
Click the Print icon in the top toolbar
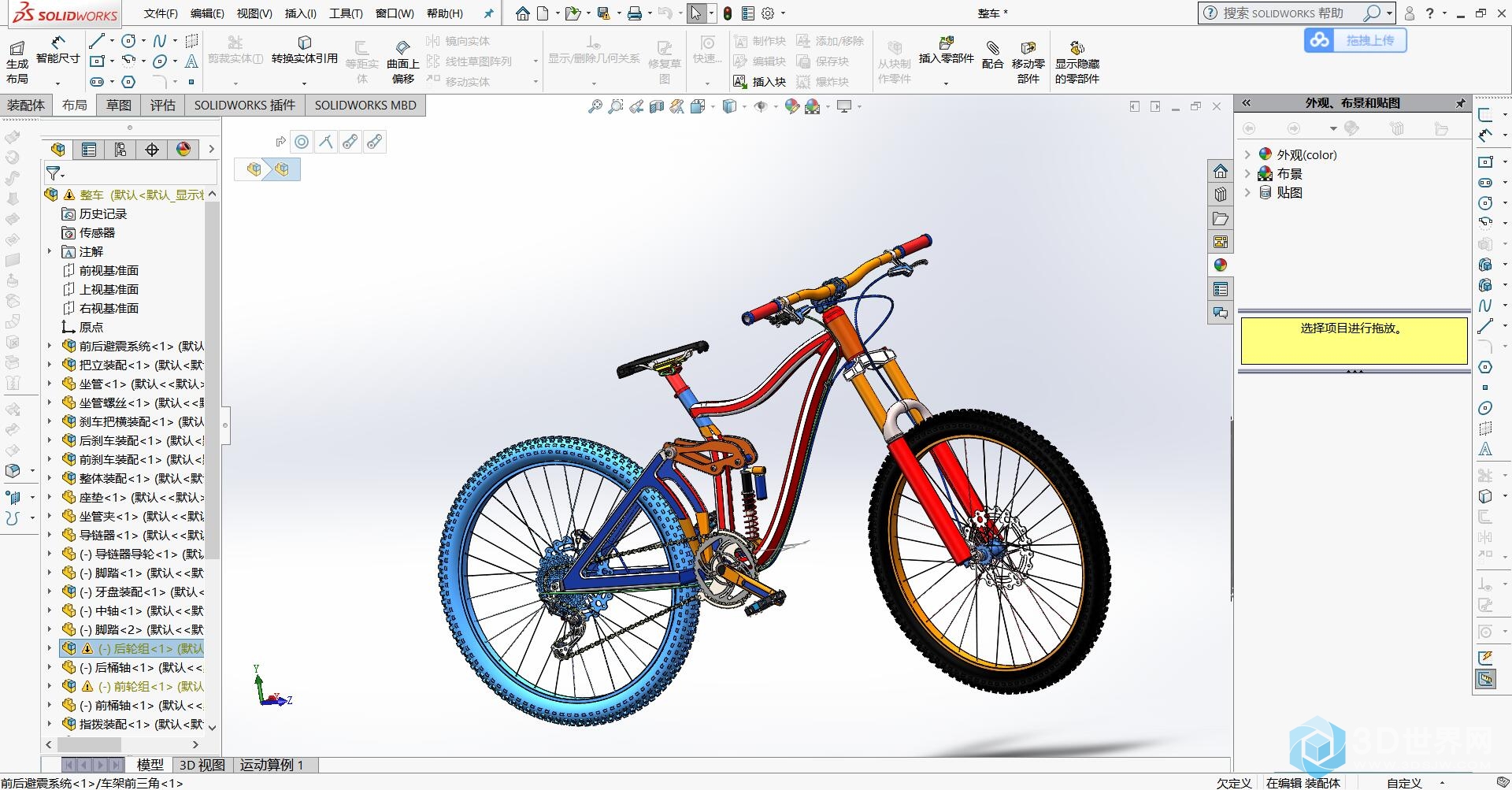pyautogui.click(x=635, y=13)
